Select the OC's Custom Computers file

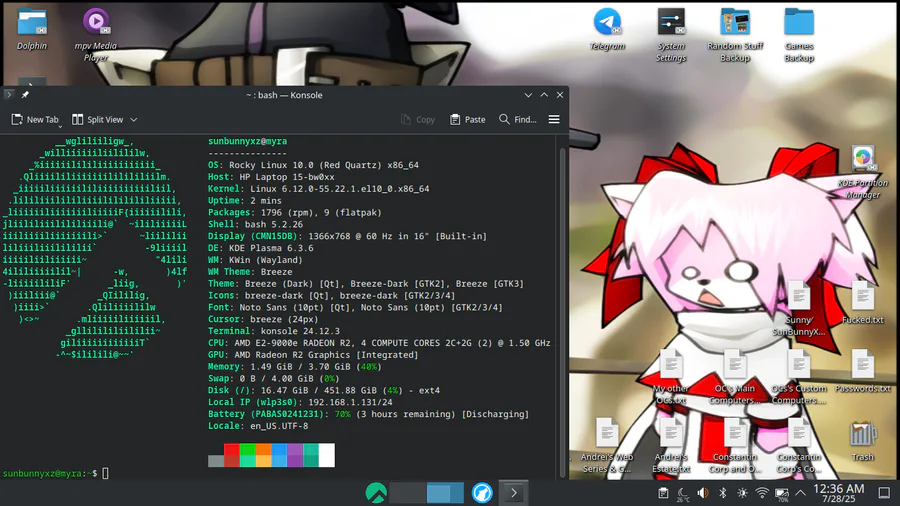point(798,377)
